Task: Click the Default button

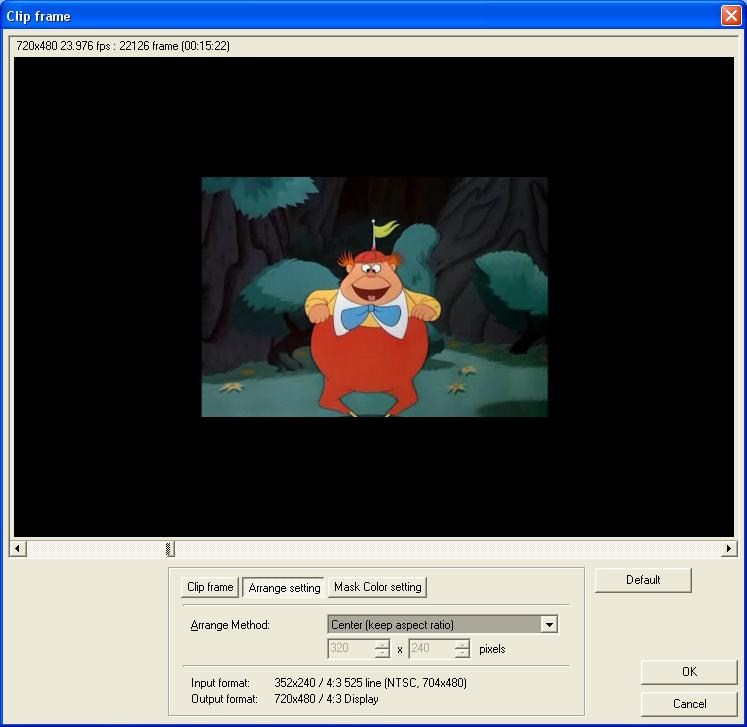Action: pyautogui.click(x=643, y=580)
